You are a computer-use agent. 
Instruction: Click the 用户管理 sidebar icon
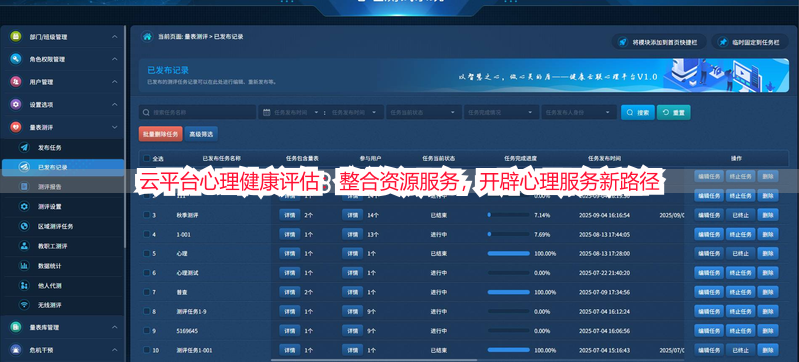tap(16, 82)
